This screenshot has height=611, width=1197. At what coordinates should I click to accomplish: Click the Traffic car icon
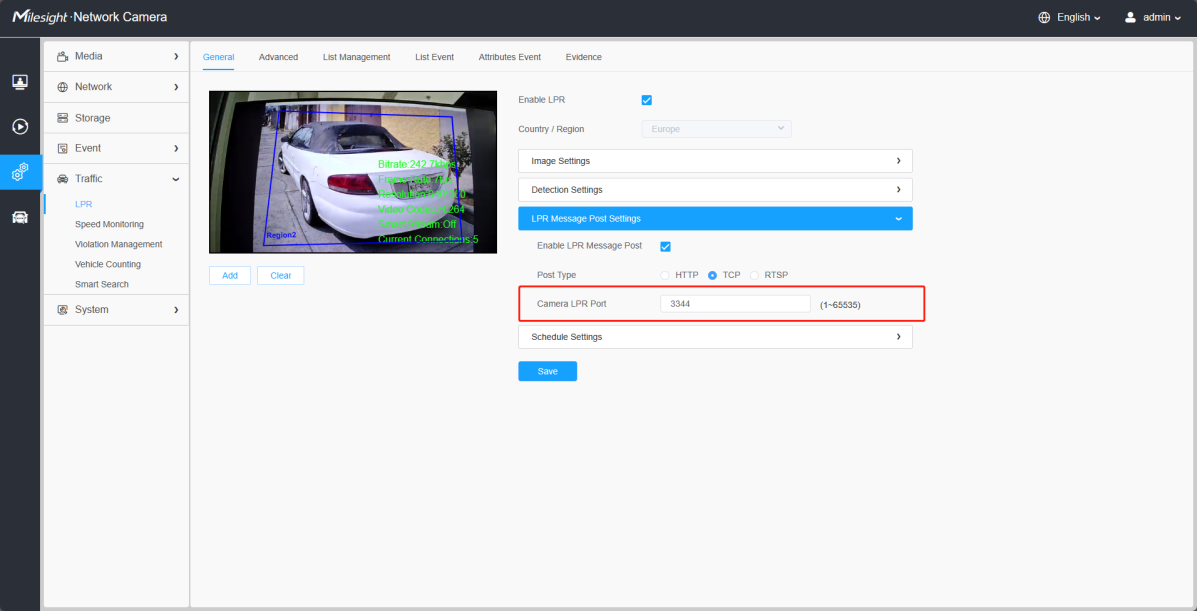pos(63,179)
